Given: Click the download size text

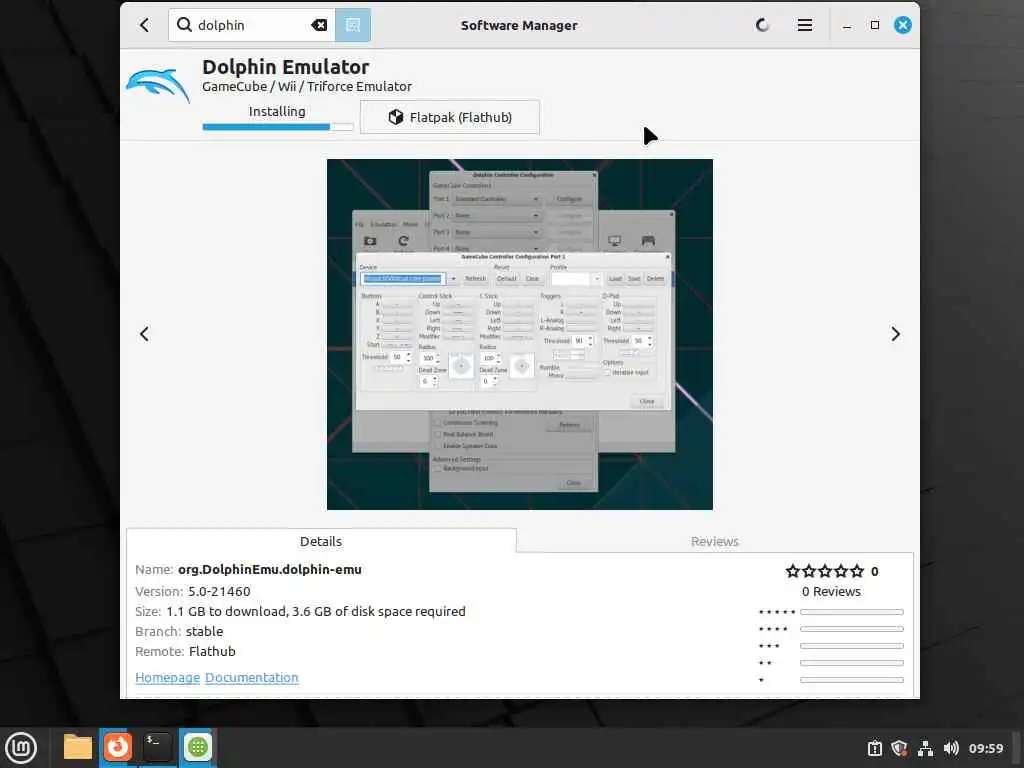Looking at the screenshot, I should coord(316,612).
